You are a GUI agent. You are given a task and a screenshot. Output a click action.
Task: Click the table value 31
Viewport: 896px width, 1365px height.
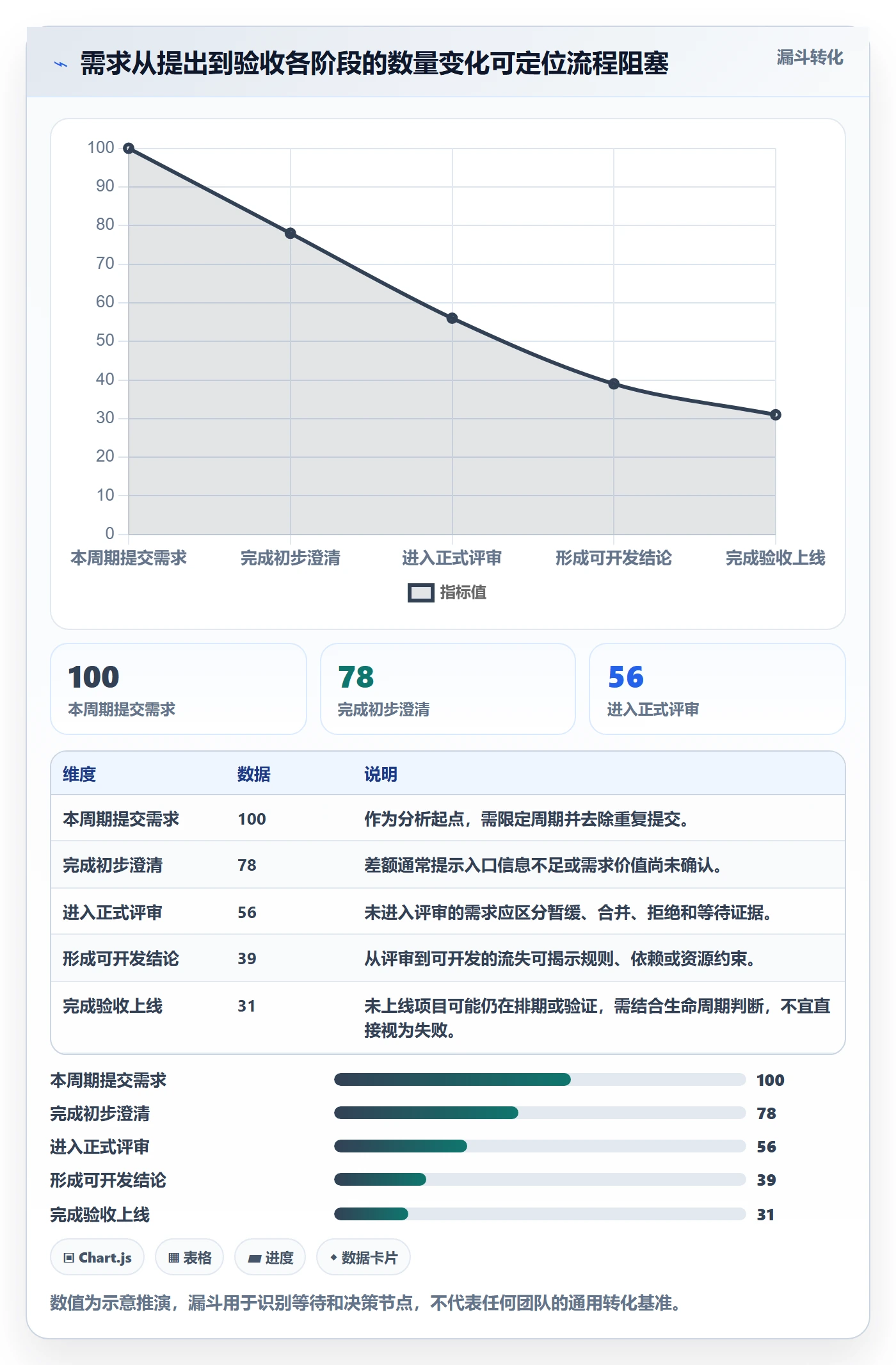[246, 1006]
